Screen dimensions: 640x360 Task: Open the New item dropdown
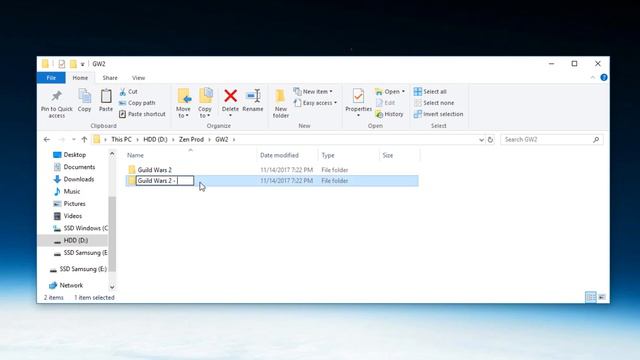313,92
